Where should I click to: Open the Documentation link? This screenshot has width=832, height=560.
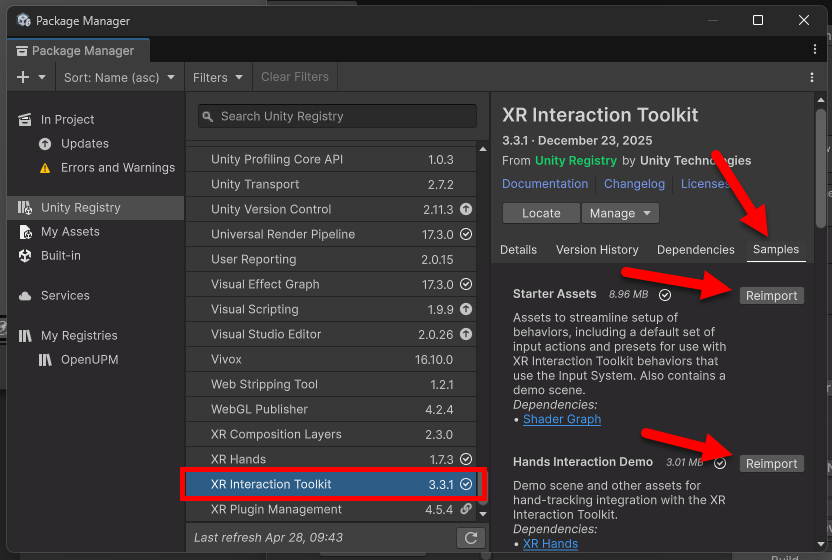pos(545,184)
